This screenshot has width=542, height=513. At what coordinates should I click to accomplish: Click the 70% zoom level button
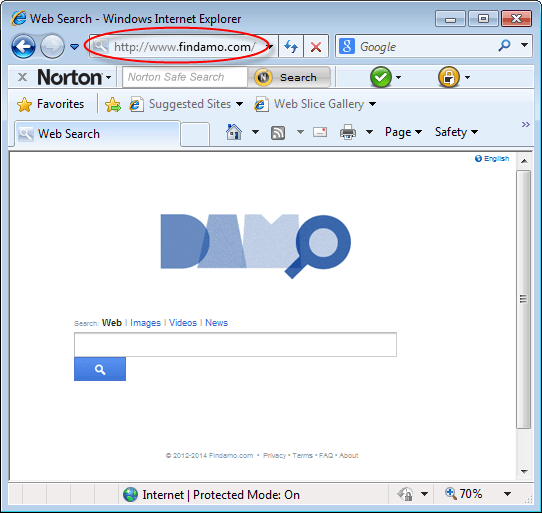coord(464,494)
